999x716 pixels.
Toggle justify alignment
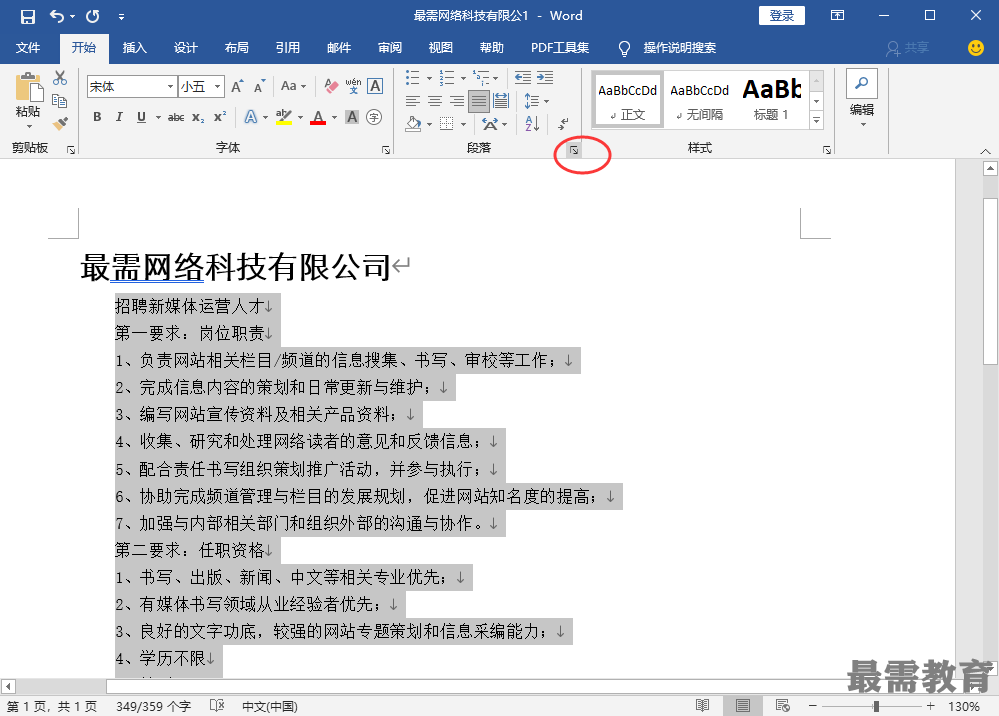pyautogui.click(x=479, y=101)
